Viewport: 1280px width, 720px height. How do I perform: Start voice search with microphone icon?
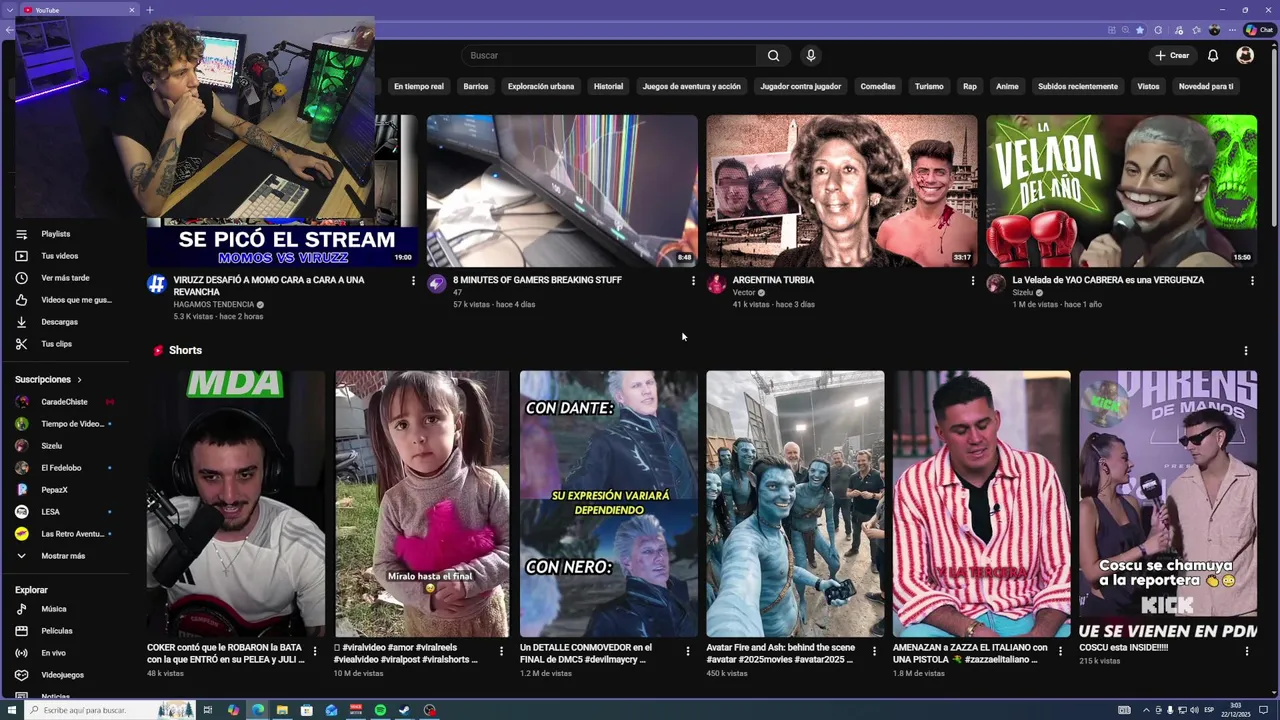point(811,56)
